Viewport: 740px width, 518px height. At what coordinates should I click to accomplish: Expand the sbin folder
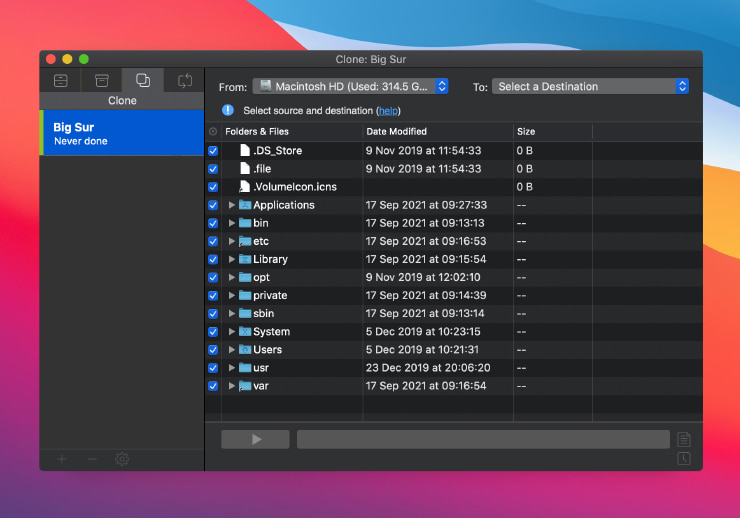pyautogui.click(x=232, y=313)
